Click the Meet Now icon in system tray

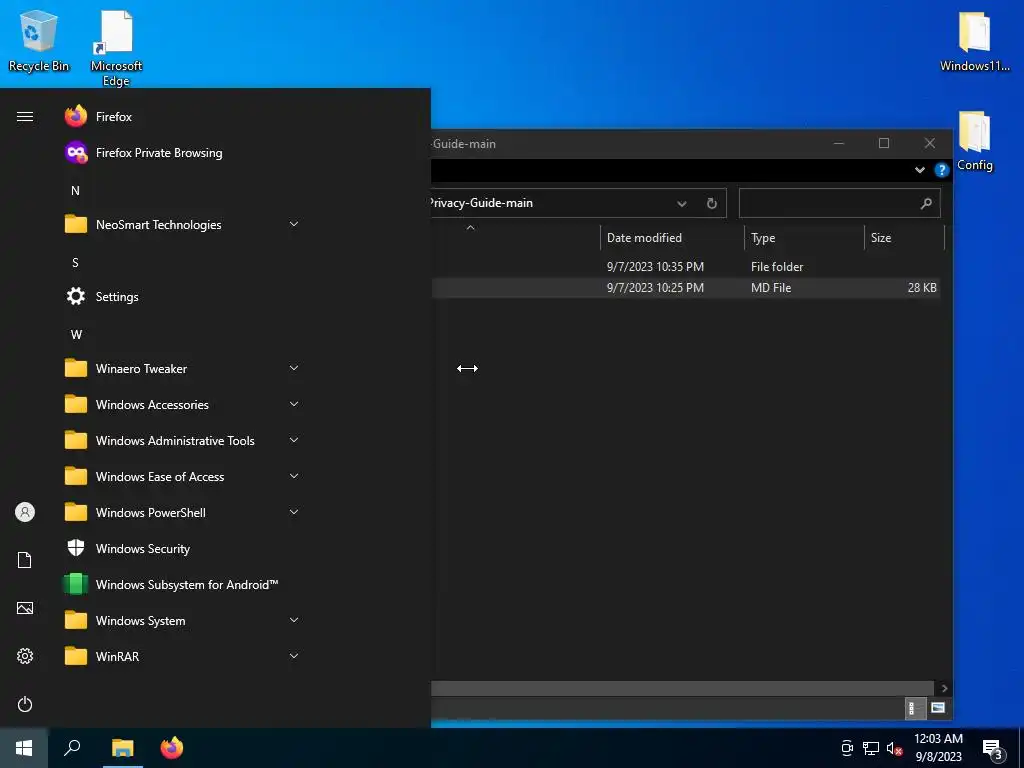847,748
